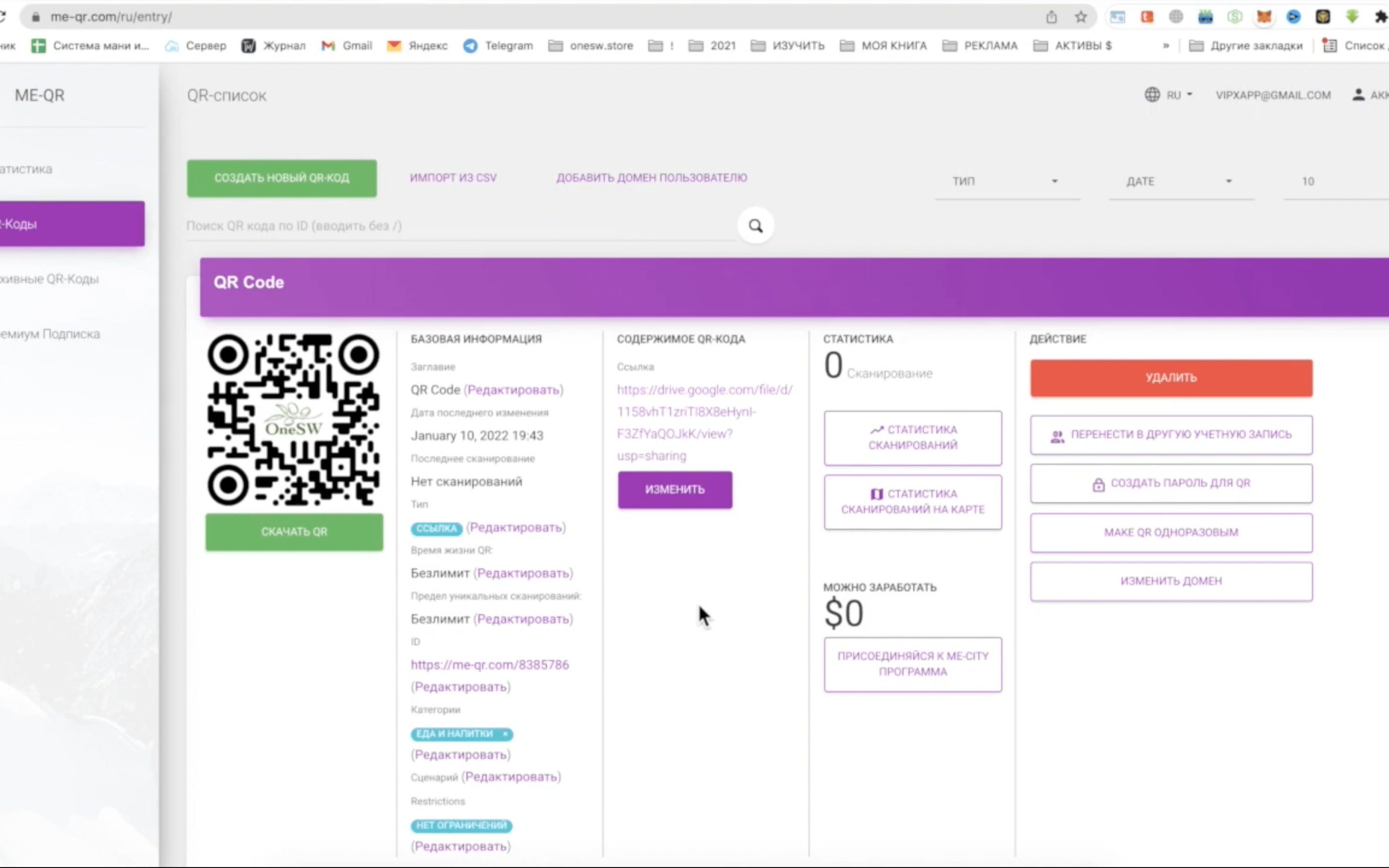Click the ССЫЛКА type tag
The width and height of the screenshot is (1389, 868).
coord(436,528)
